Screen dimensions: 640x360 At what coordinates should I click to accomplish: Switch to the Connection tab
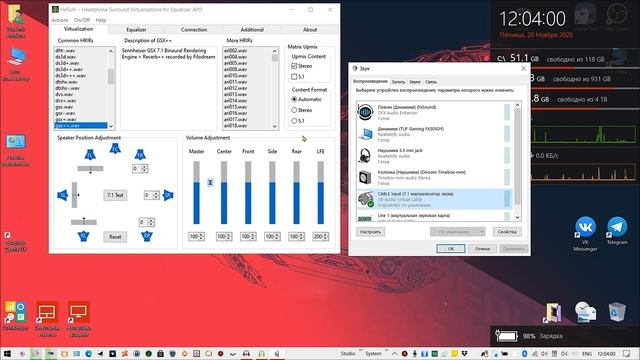[x=194, y=29]
